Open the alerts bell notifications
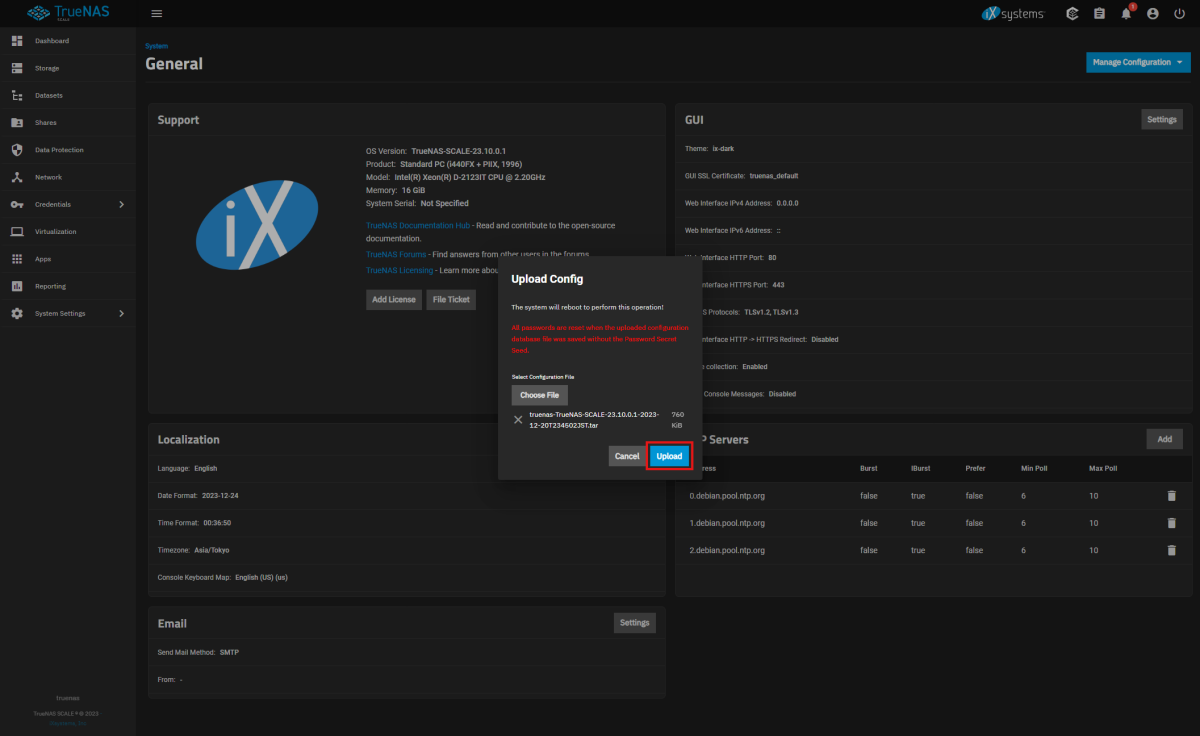The width and height of the screenshot is (1200, 736). [1127, 14]
